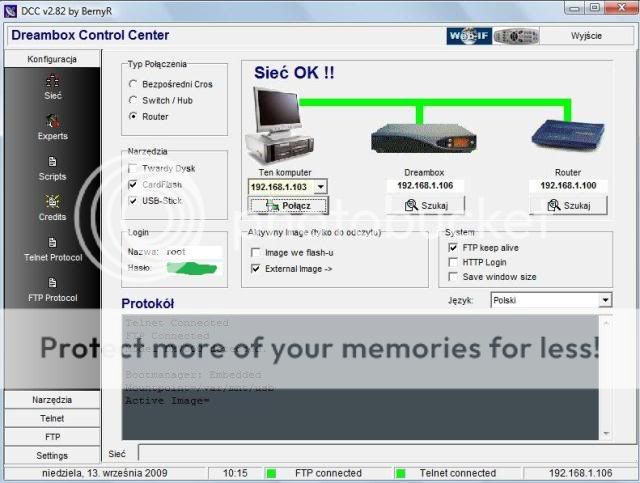640x483 pixels.
Task: Click status bar IP 192.168.1.106
Action: pos(580,473)
